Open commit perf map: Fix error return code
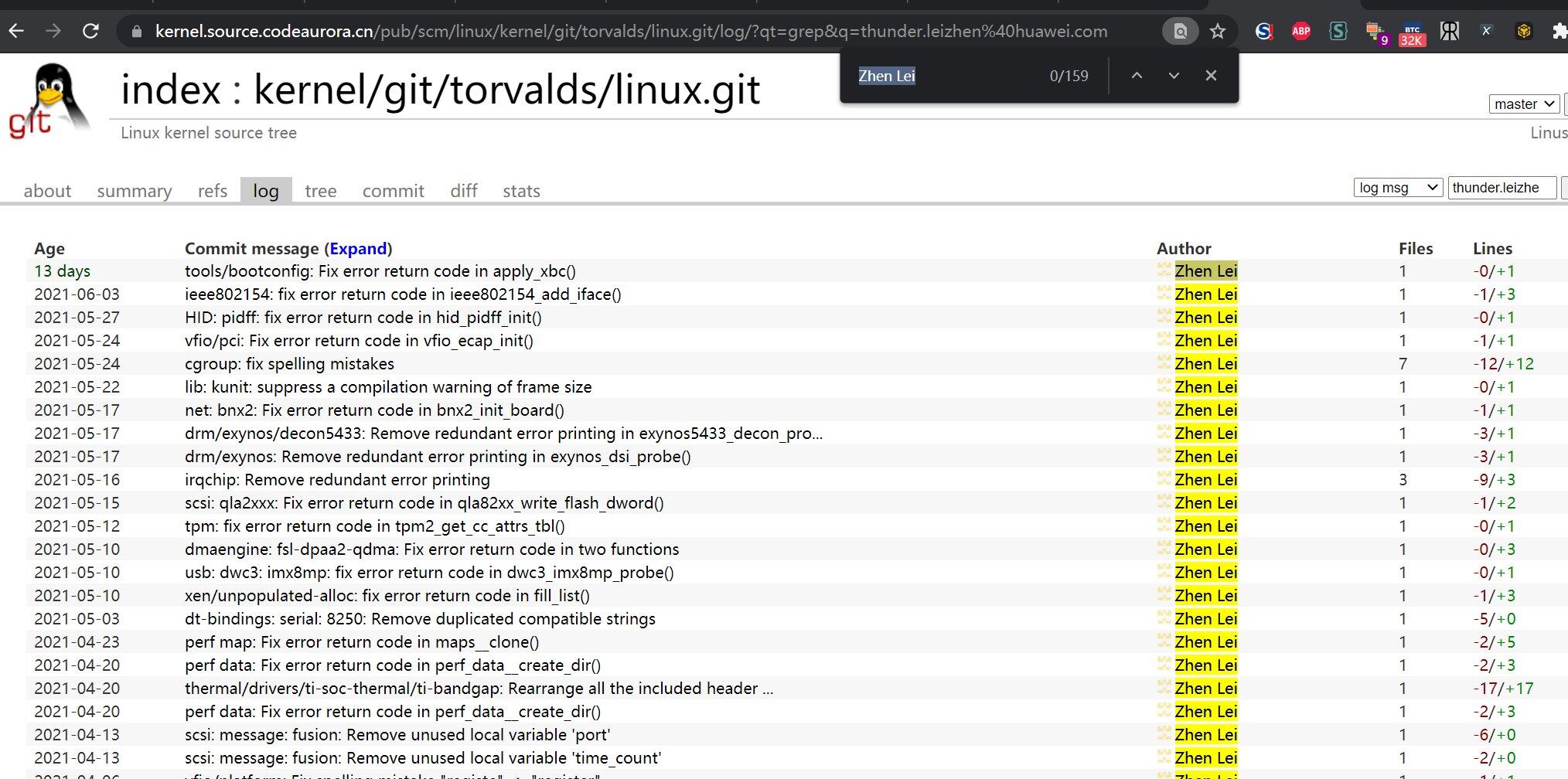Viewport: 1568px width, 779px height. point(362,642)
